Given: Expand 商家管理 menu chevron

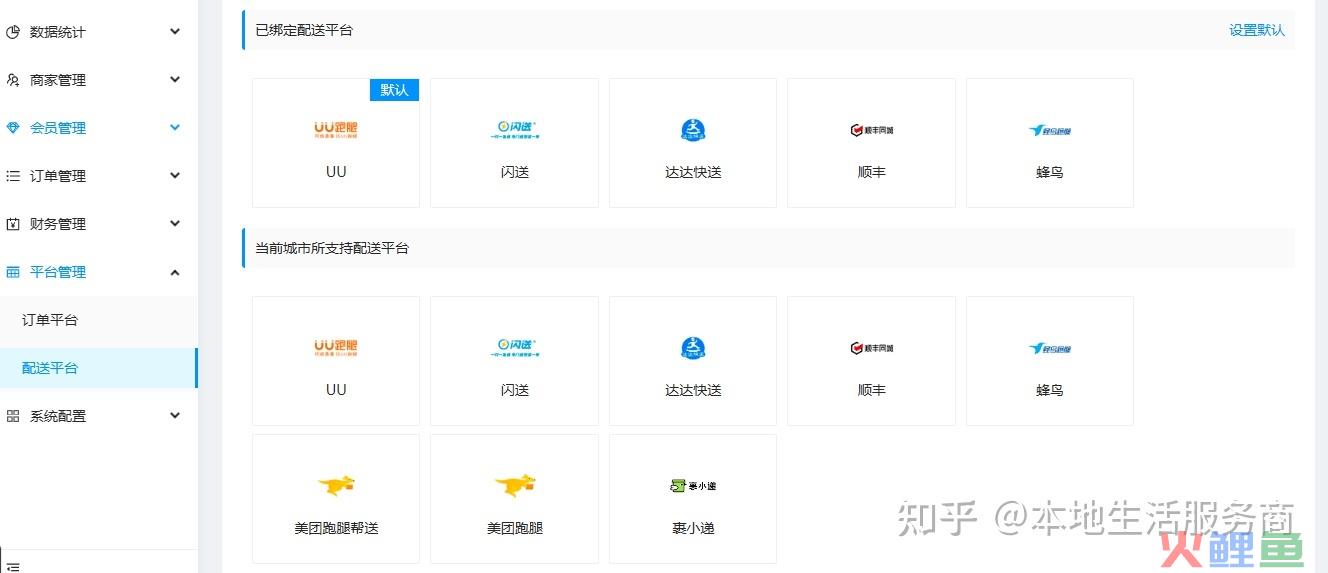Looking at the screenshot, I should tap(175, 80).
